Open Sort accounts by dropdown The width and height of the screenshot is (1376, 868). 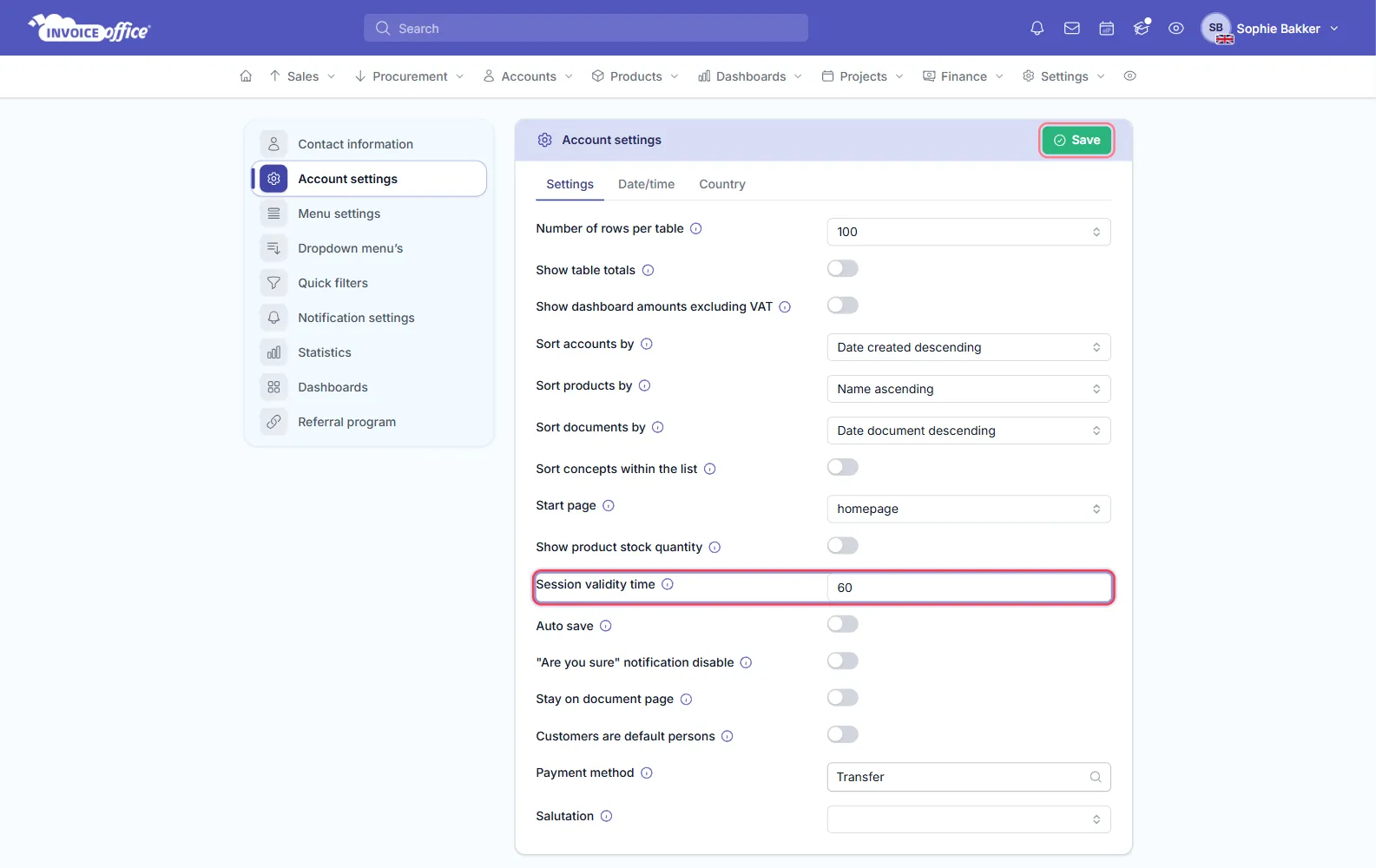(969, 347)
